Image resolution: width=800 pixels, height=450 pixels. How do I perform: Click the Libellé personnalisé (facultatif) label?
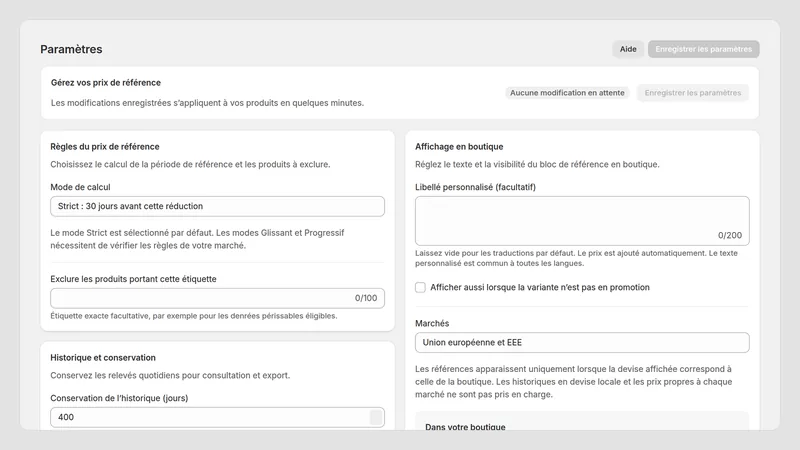click(475, 187)
